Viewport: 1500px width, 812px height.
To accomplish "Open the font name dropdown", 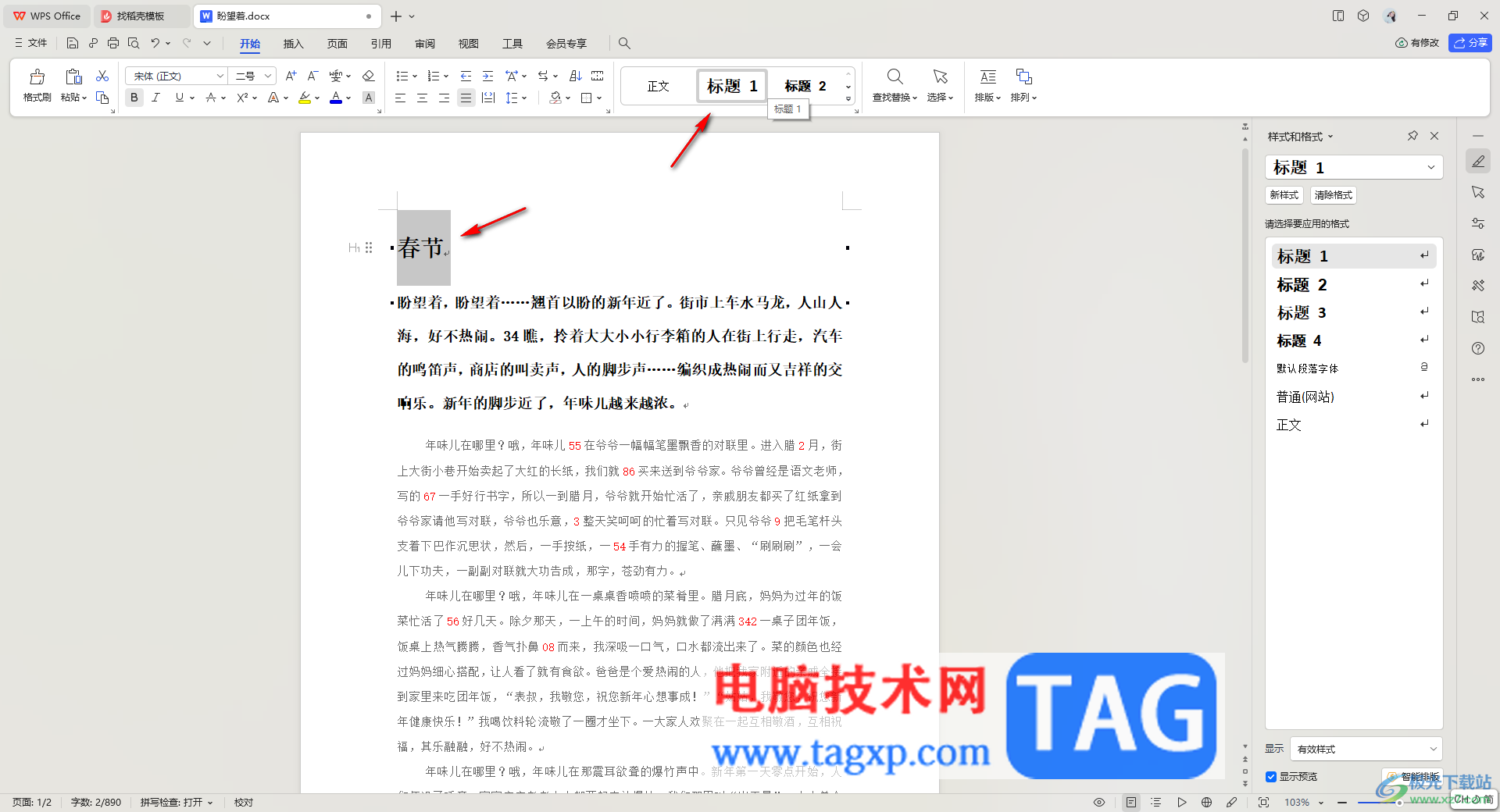I will [220, 76].
